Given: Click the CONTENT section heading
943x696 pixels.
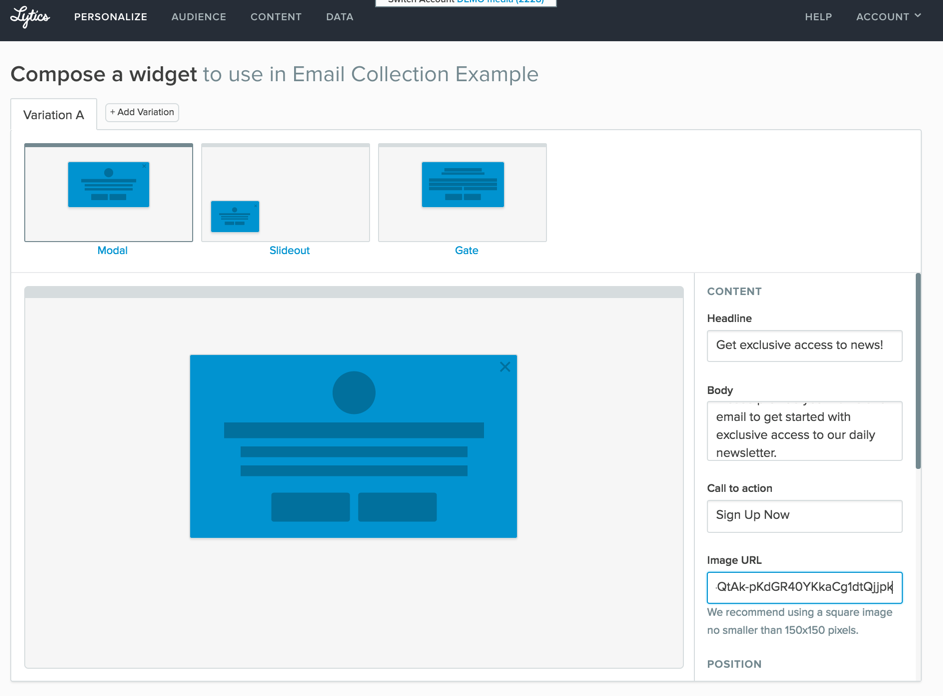Looking at the screenshot, I should click(734, 291).
